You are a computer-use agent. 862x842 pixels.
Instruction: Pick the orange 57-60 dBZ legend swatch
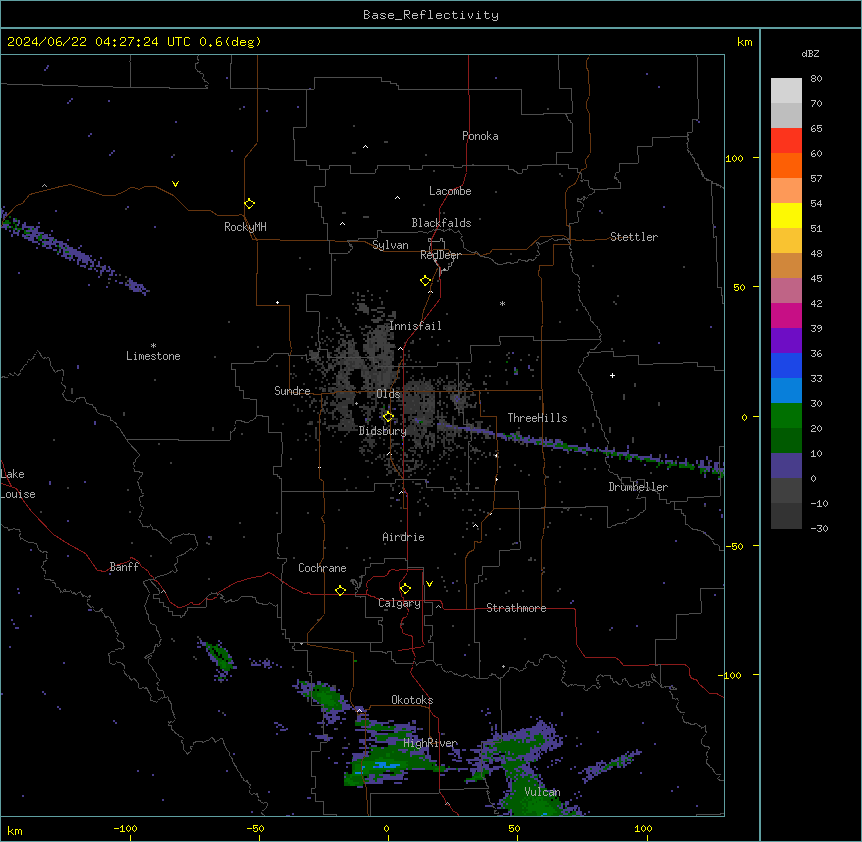786,165
